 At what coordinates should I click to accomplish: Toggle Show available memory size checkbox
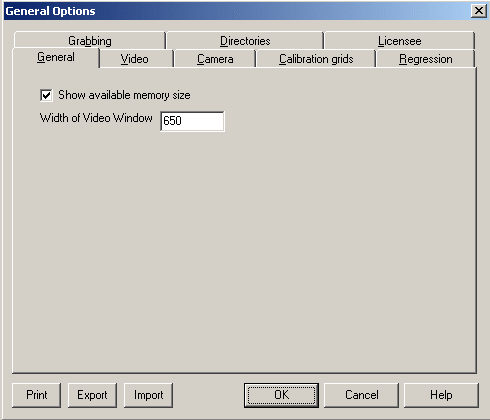pos(46,95)
